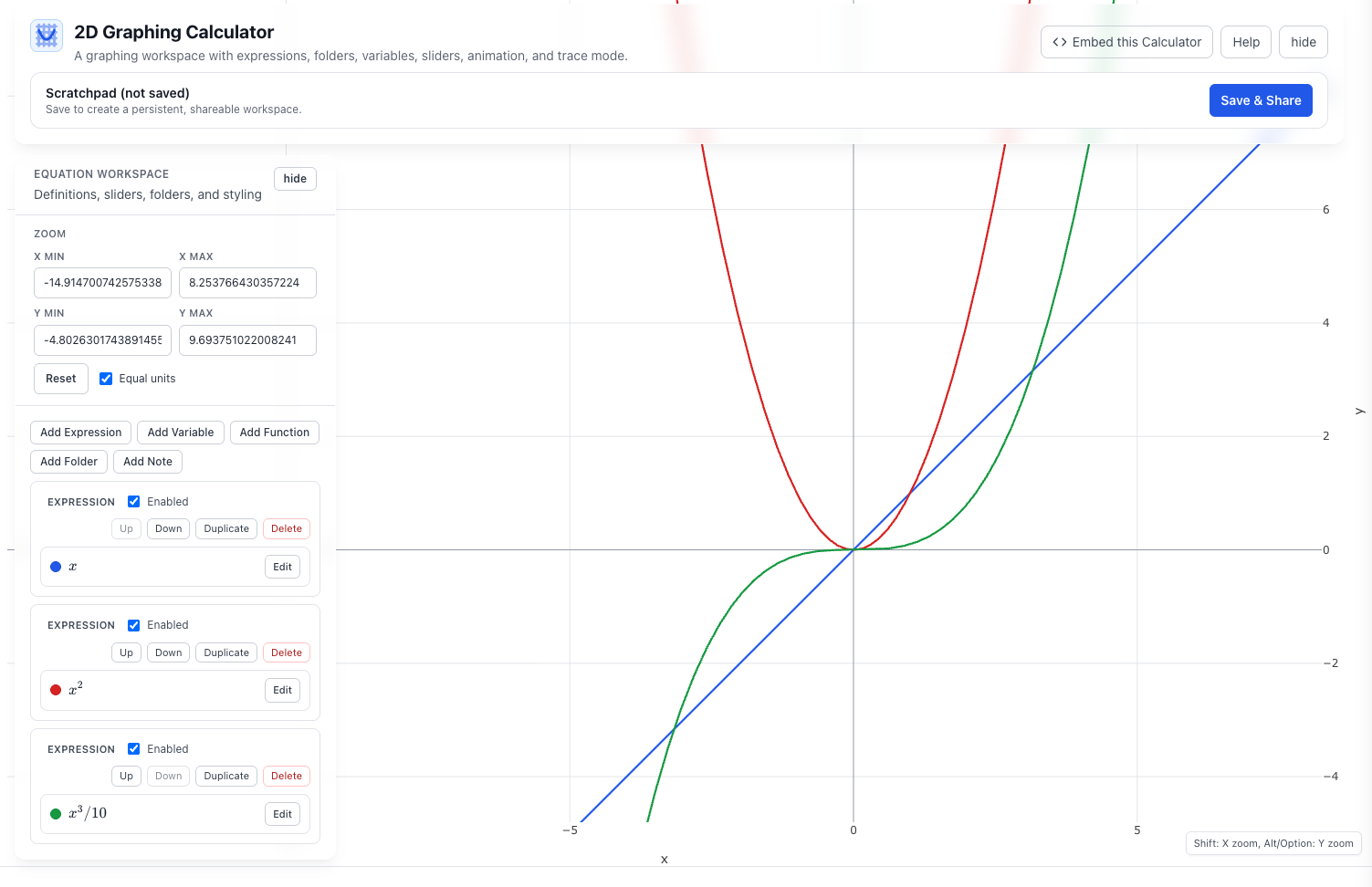This screenshot has width=1372, height=887.
Task: Click Add Function
Action: click(275, 433)
